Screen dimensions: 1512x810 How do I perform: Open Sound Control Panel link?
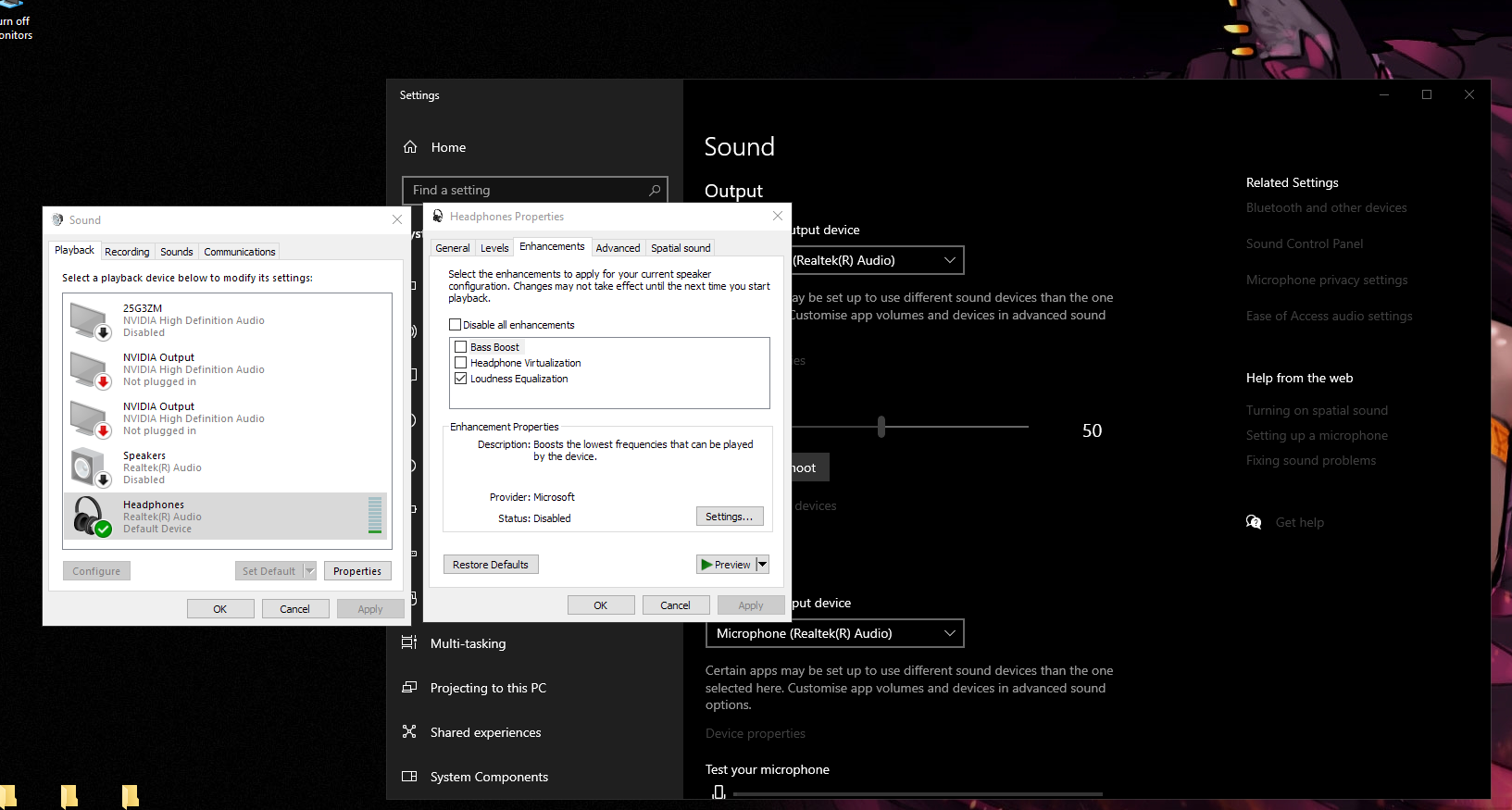click(1305, 243)
